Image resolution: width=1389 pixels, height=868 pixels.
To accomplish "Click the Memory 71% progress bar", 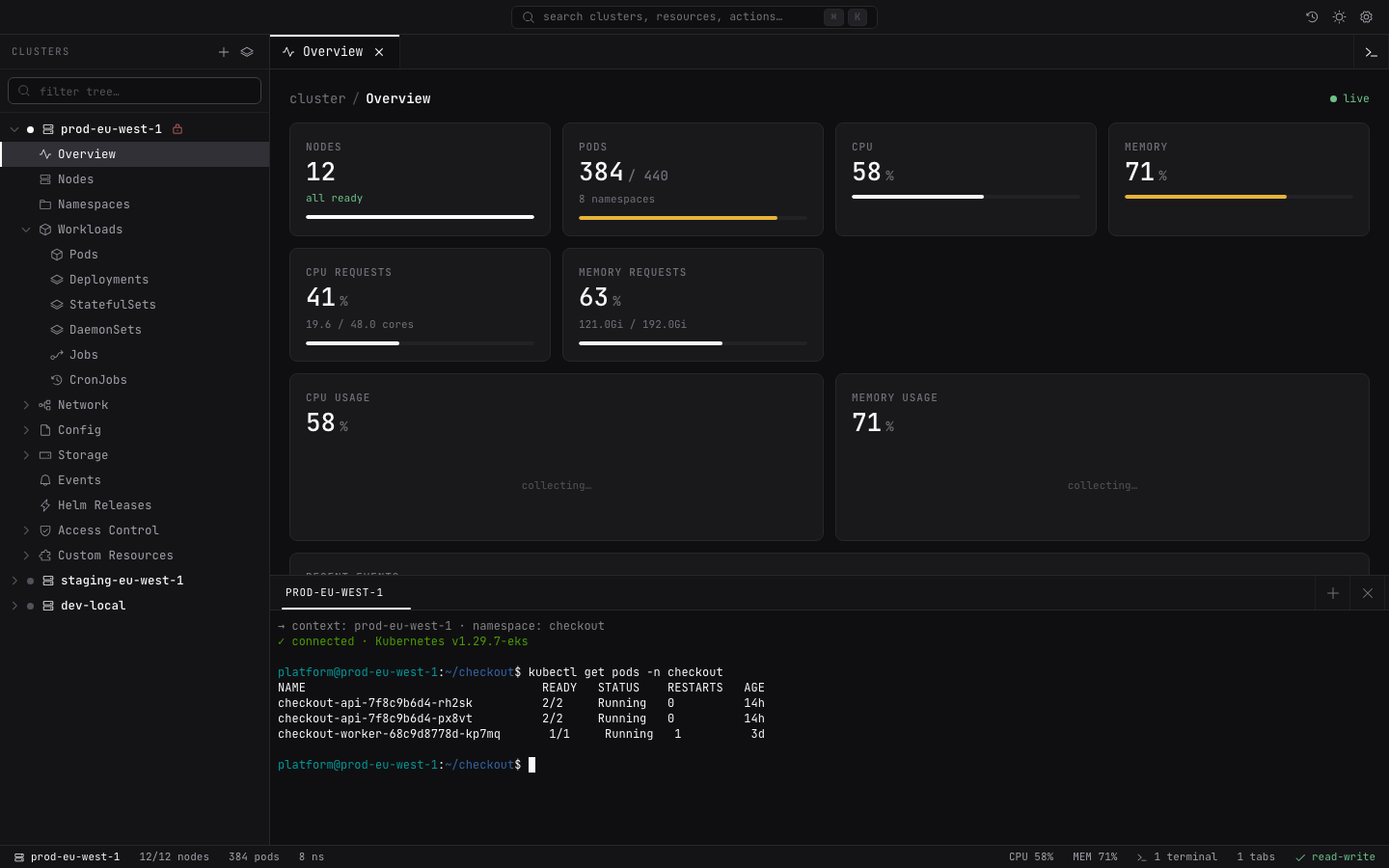I will pyautogui.click(x=1239, y=197).
